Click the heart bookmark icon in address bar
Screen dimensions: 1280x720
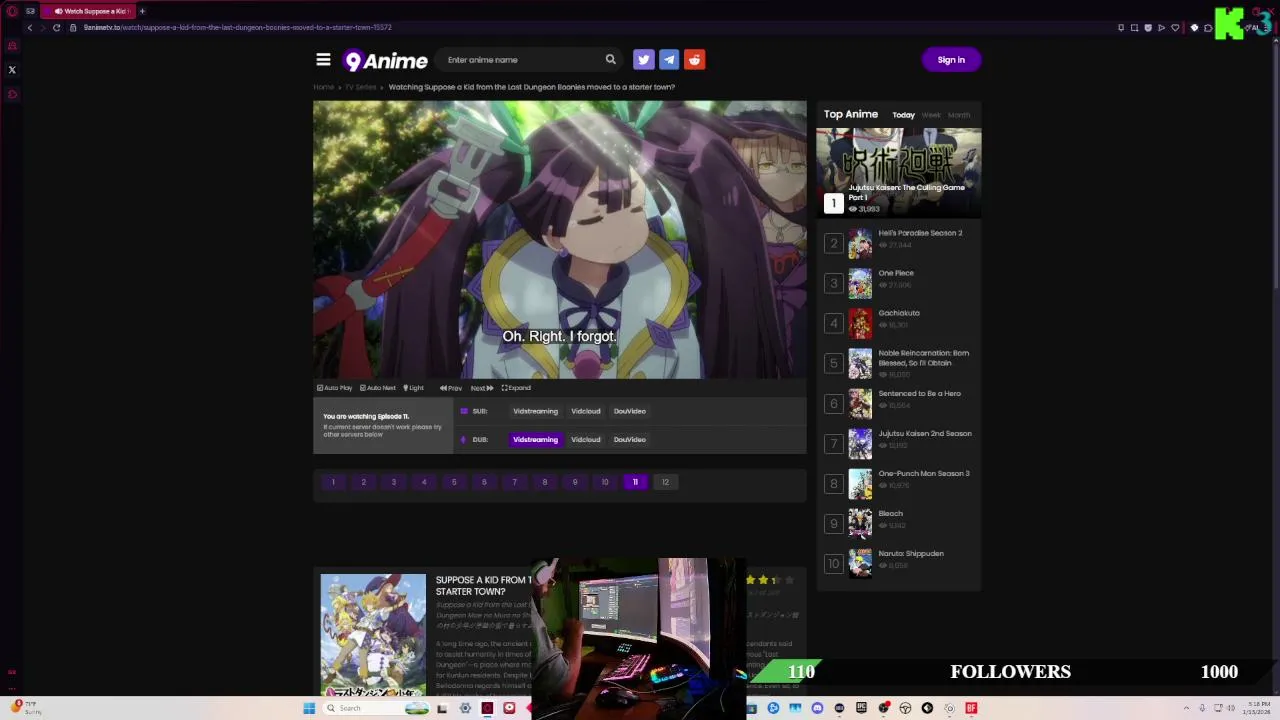point(1175,27)
